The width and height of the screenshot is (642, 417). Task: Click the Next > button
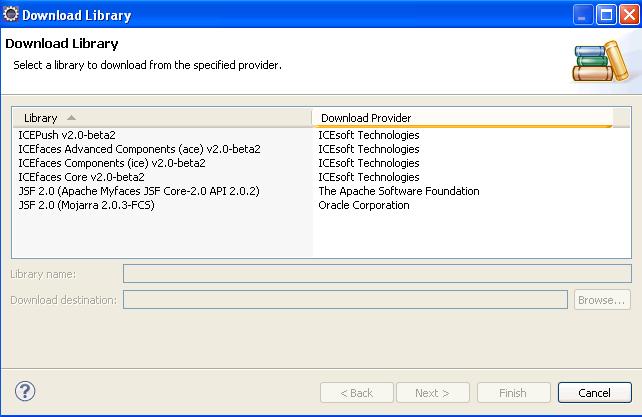tap(433, 393)
